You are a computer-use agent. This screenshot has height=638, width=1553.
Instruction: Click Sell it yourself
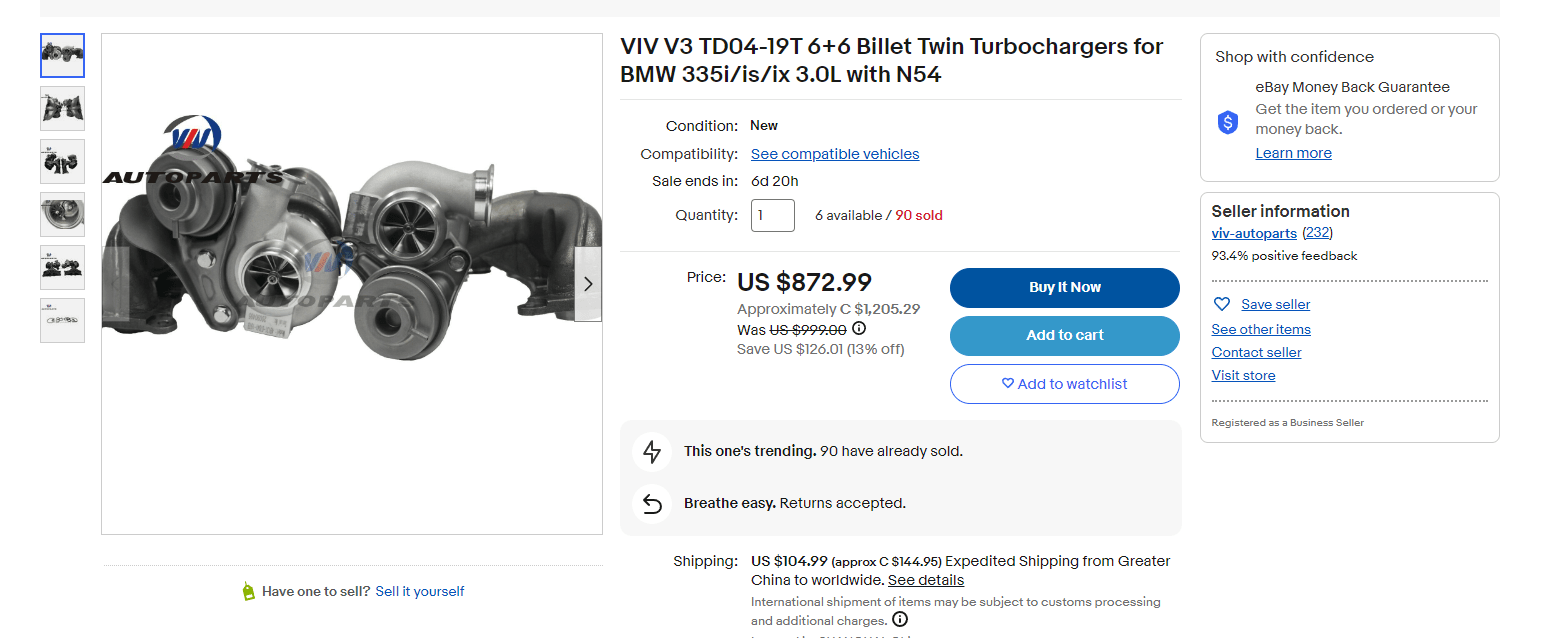[419, 591]
